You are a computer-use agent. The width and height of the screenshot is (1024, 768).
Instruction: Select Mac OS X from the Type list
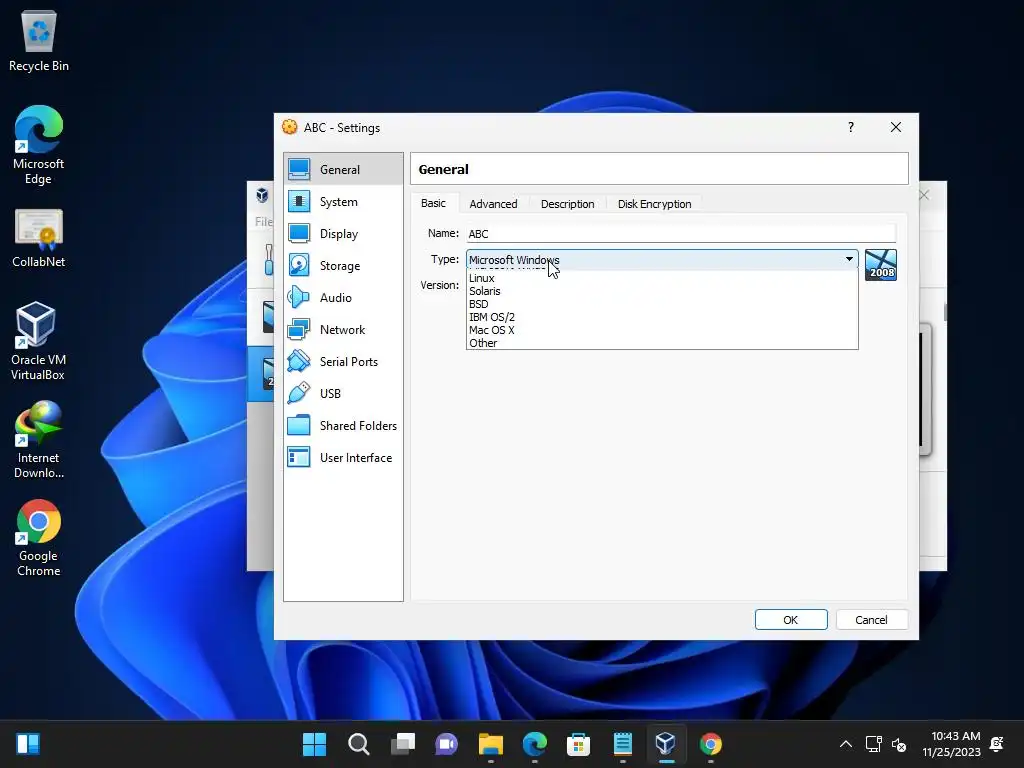click(662, 330)
